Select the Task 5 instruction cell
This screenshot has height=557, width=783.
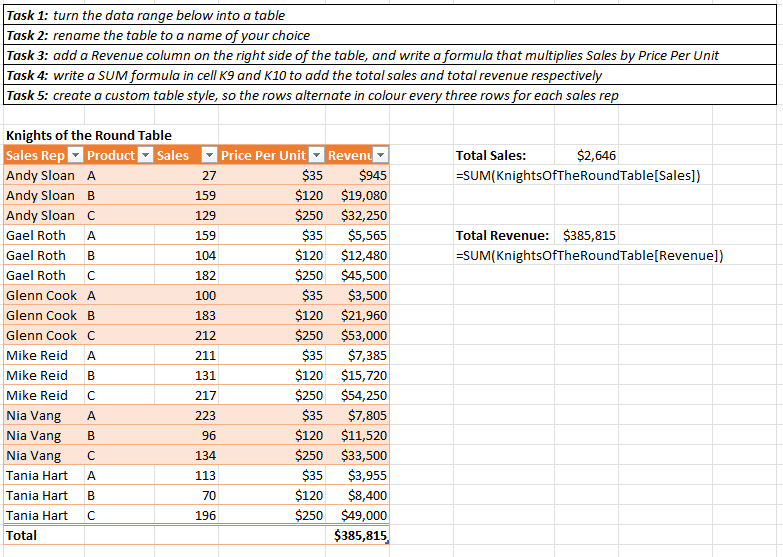tap(390, 95)
